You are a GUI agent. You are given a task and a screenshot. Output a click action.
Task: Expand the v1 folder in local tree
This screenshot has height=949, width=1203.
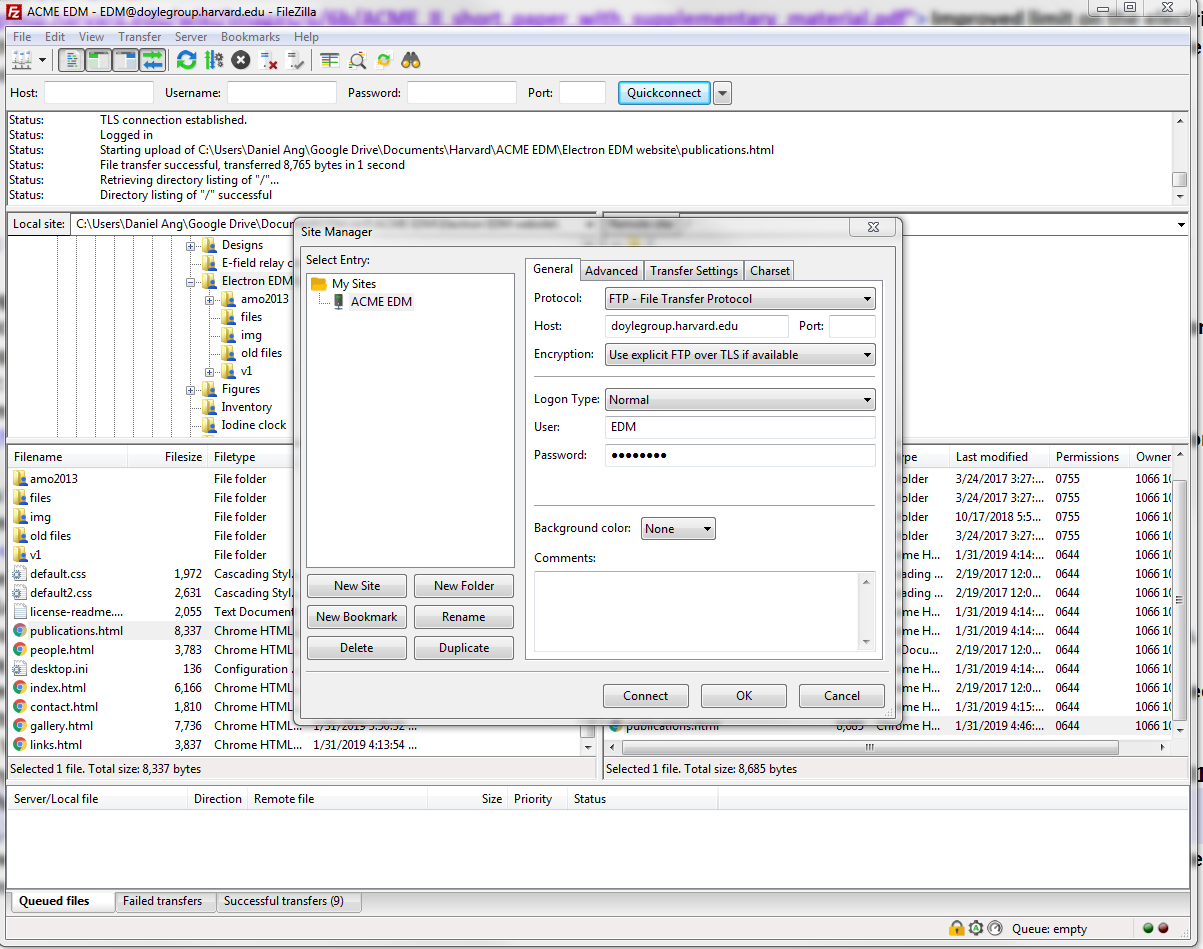click(210, 371)
